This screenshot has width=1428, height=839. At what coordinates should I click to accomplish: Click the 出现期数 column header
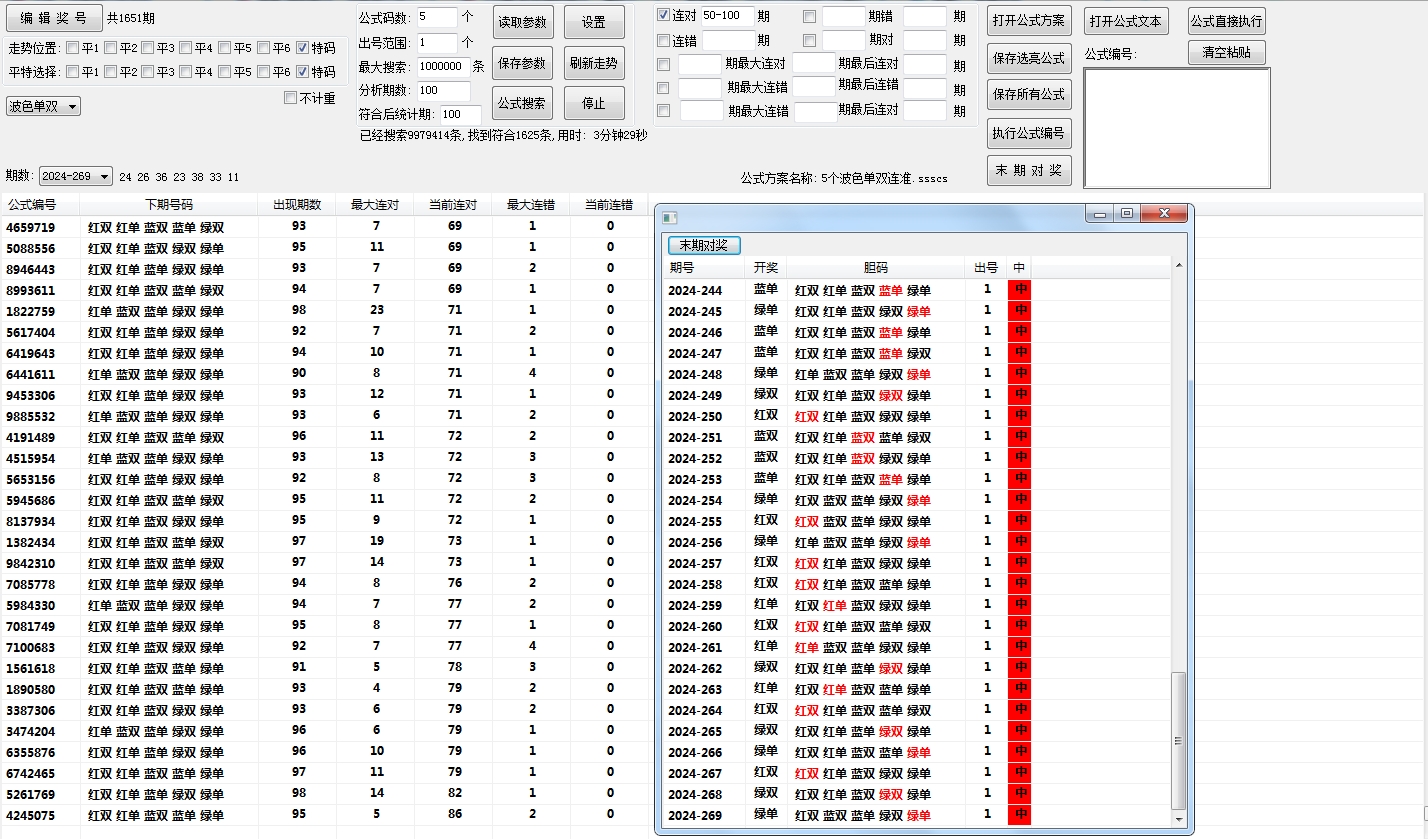coord(297,205)
